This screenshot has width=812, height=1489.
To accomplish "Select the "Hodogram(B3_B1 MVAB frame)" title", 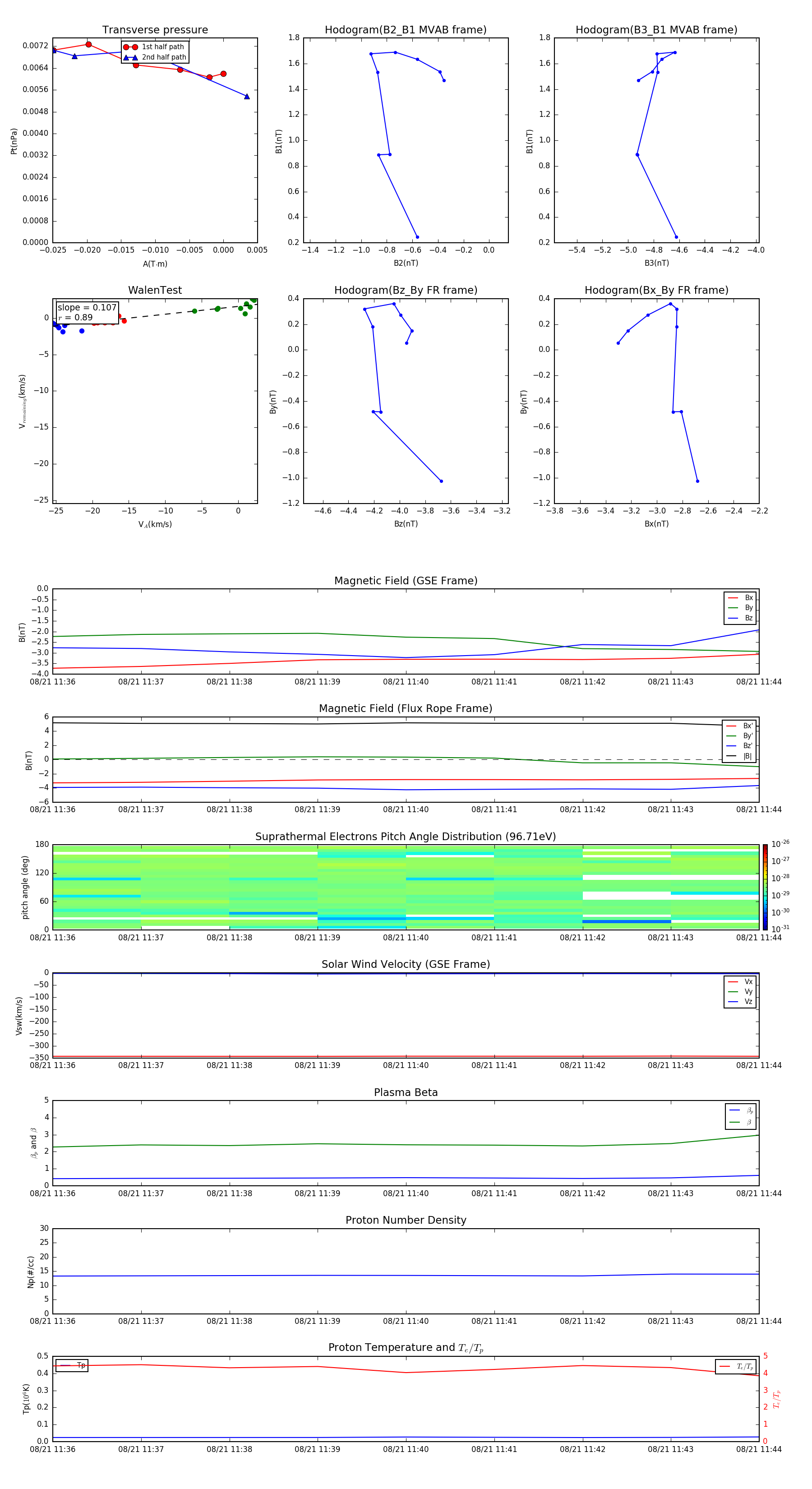I will click(x=656, y=30).
